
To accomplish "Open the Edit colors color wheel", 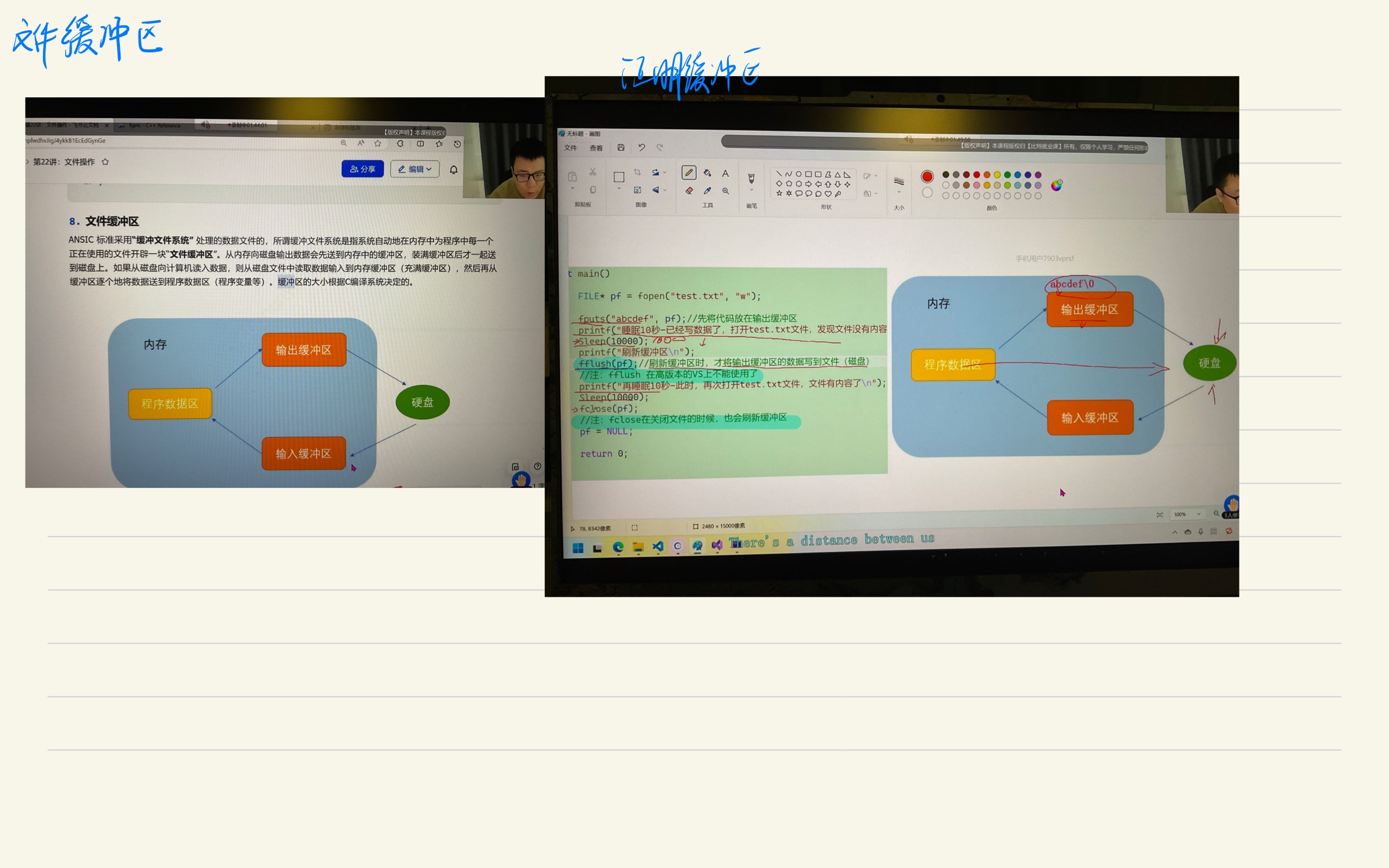I will [1056, 185].
